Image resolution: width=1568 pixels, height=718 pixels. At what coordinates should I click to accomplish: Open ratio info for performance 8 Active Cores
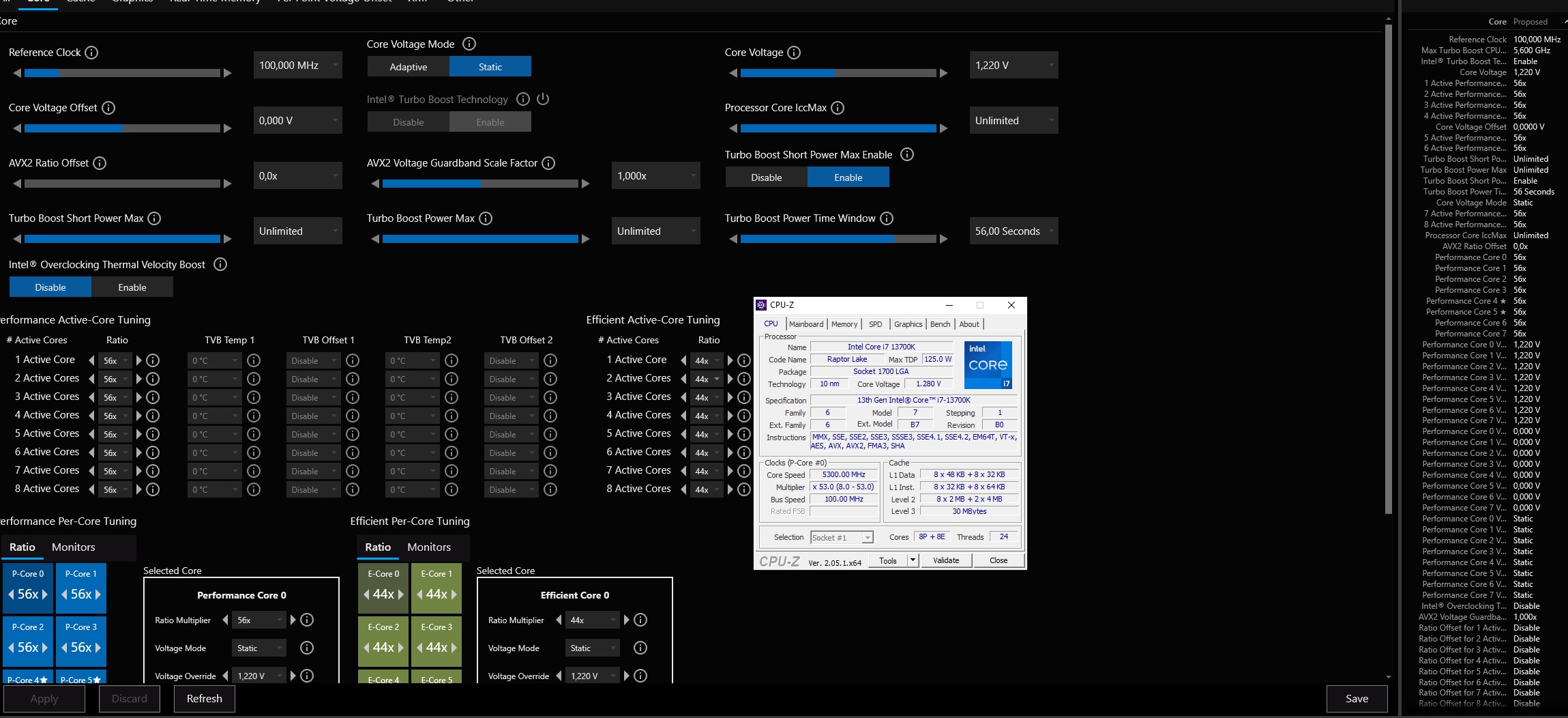153,489
